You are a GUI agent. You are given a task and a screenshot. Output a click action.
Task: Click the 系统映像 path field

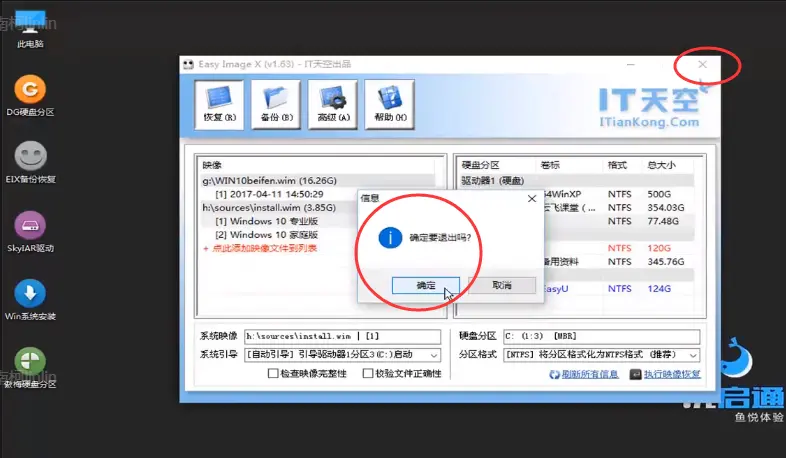(x=342, y=336)
